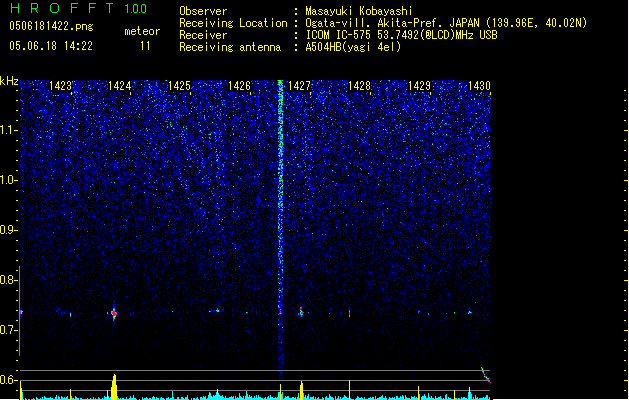This screenshot has height=400, width=629.
Task: Click the 0.8 kHz frequency axis label
Action: (x=9, y=280)
